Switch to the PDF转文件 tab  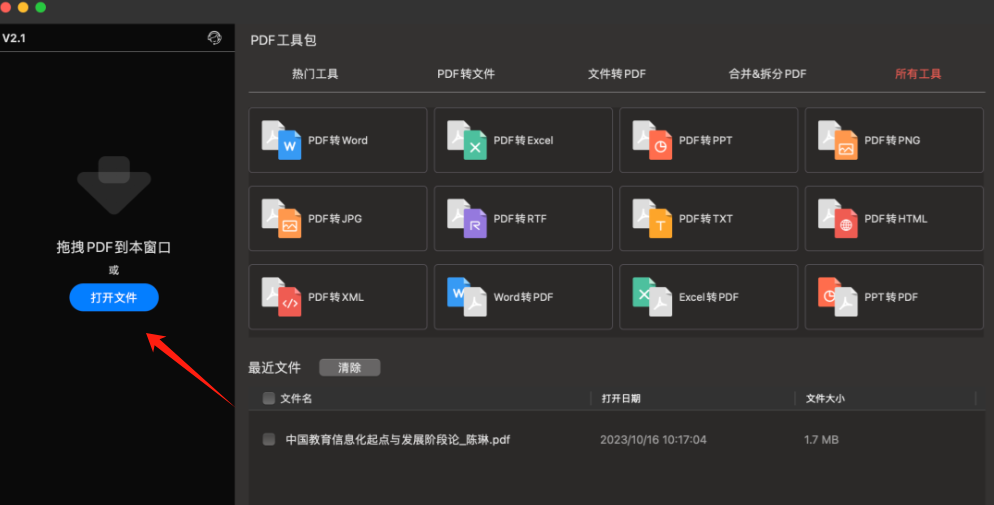tap(466, 74)
